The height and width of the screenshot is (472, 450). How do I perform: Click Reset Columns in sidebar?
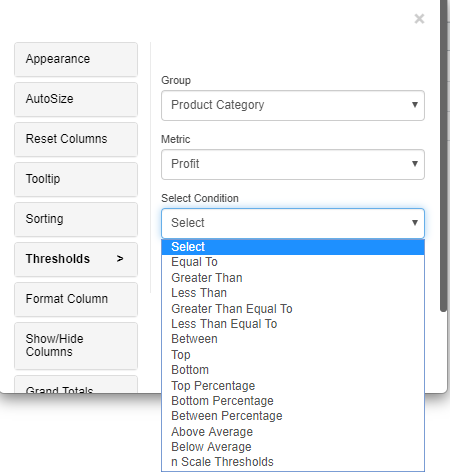[76, 139]
